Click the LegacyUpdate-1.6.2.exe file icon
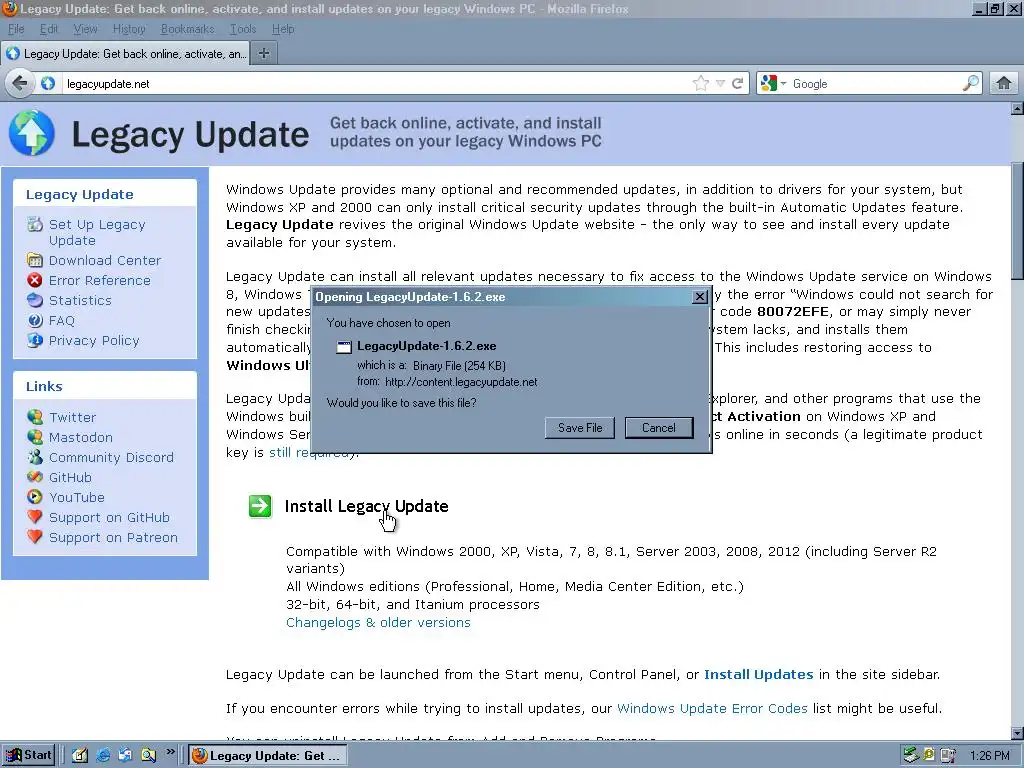This screenshot has height=768, width=1024. point(344,347)
